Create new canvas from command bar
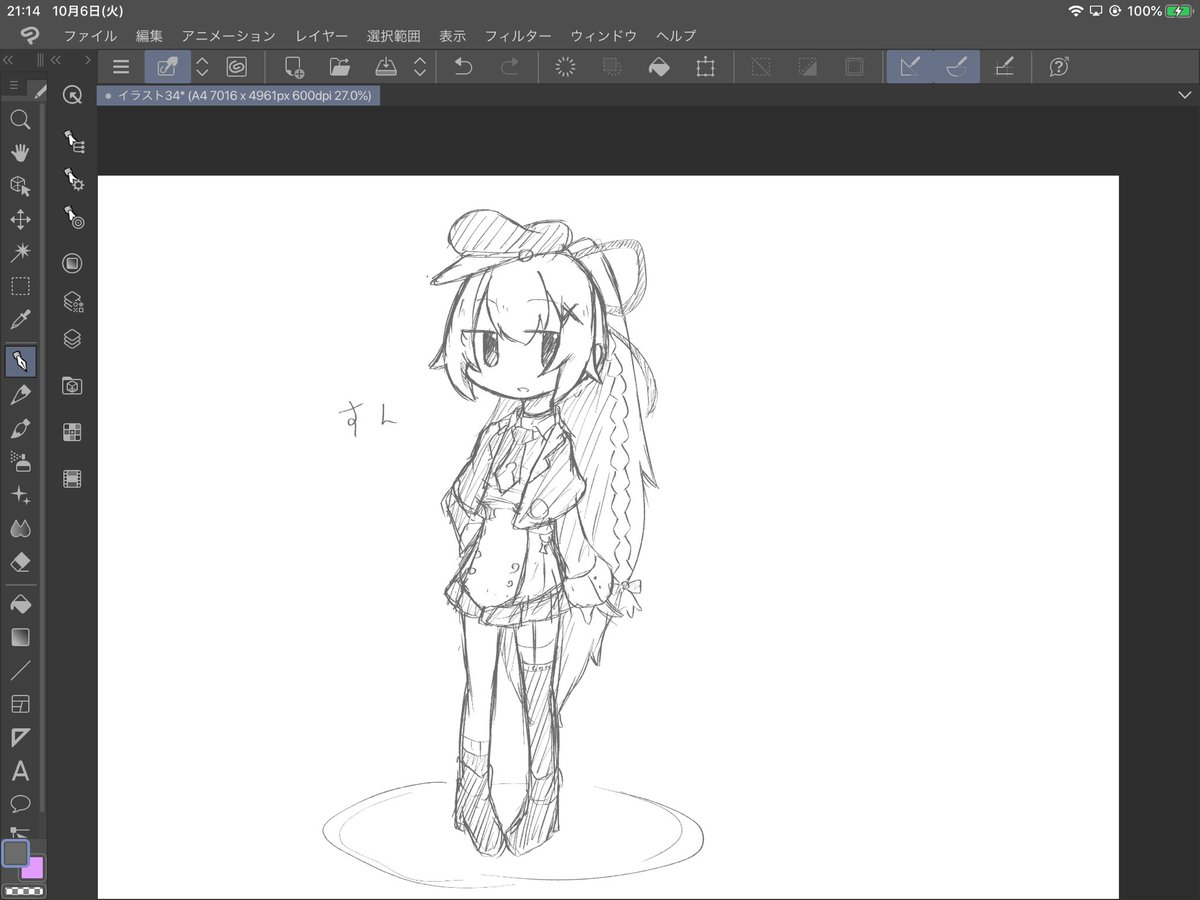 tap(294, 67)
